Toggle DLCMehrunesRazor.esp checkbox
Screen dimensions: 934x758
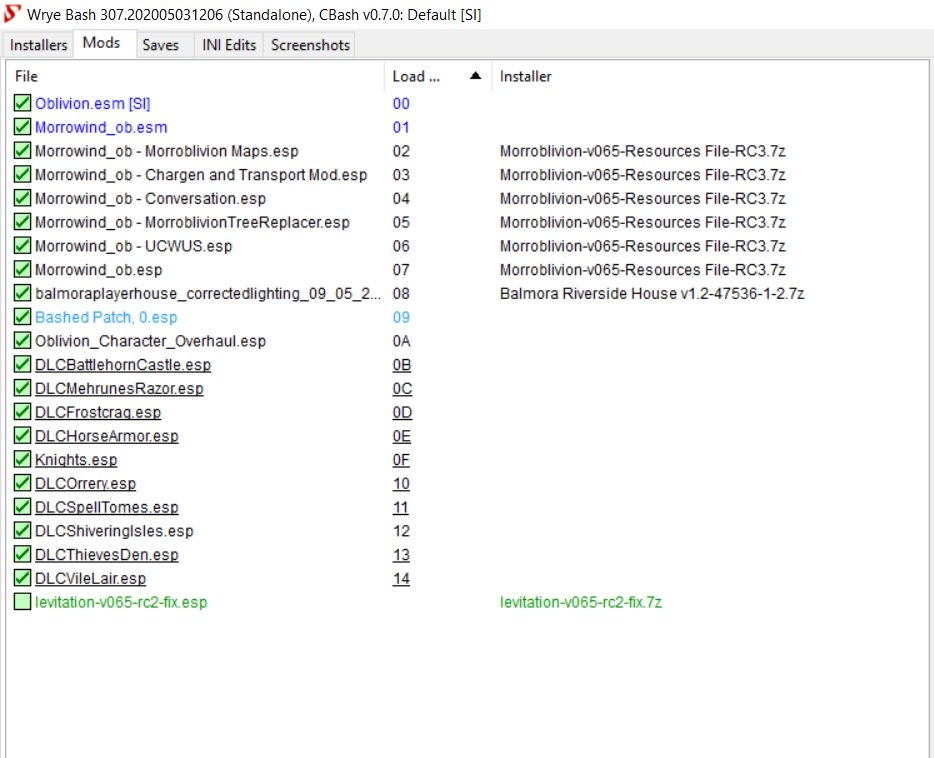point(22,388)
